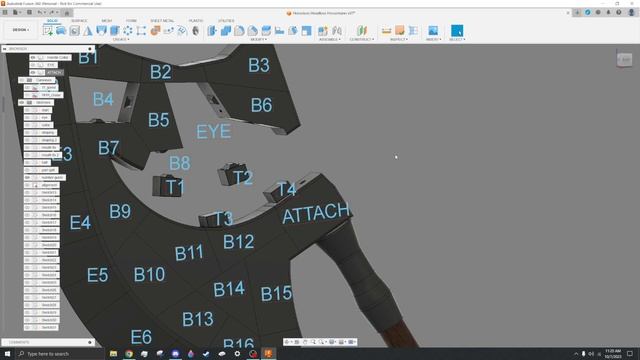Collapse the BROWSER panel header
Screen dimensions: 640x360
point(4,49)
